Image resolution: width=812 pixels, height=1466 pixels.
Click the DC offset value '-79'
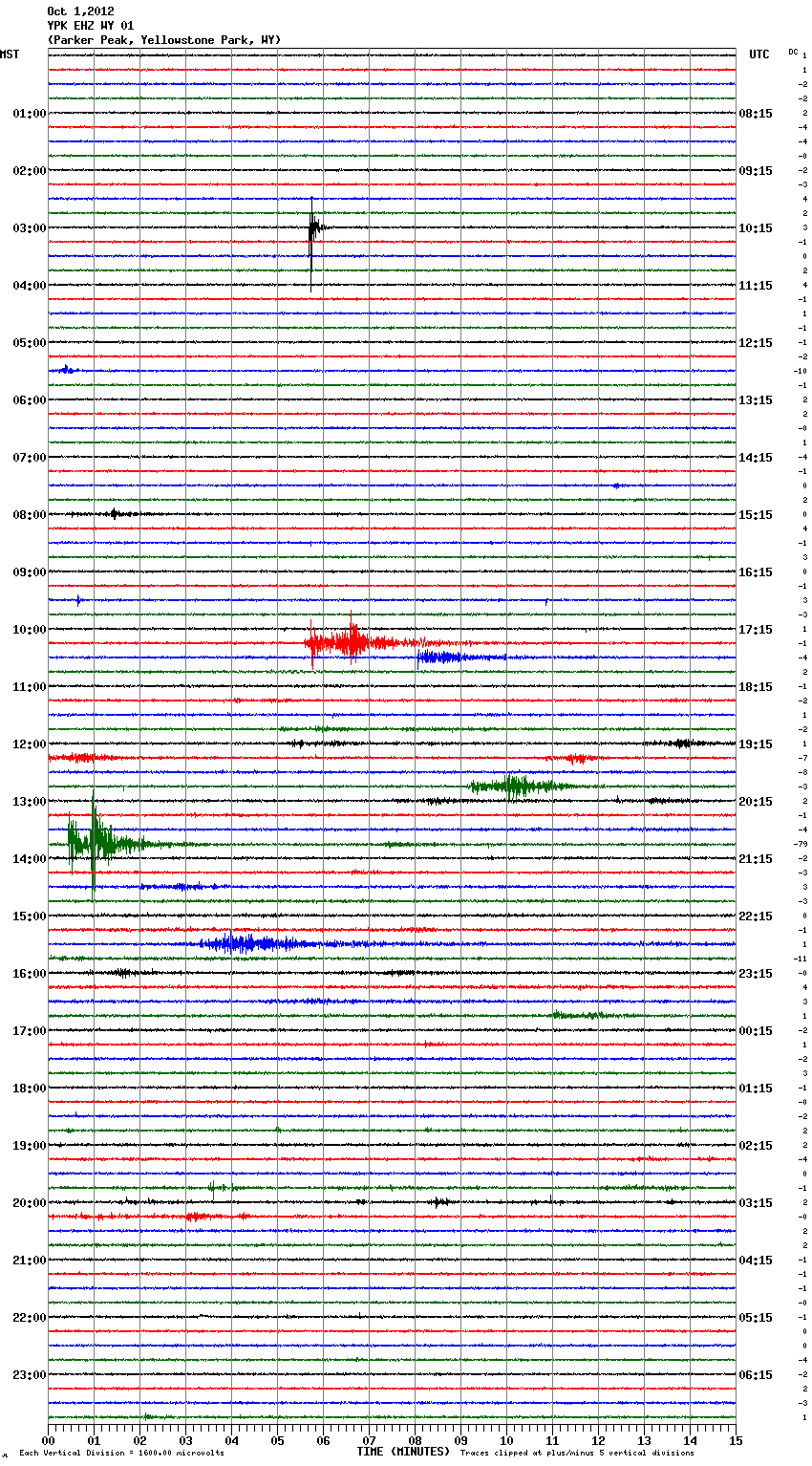[x=801, y=844]
